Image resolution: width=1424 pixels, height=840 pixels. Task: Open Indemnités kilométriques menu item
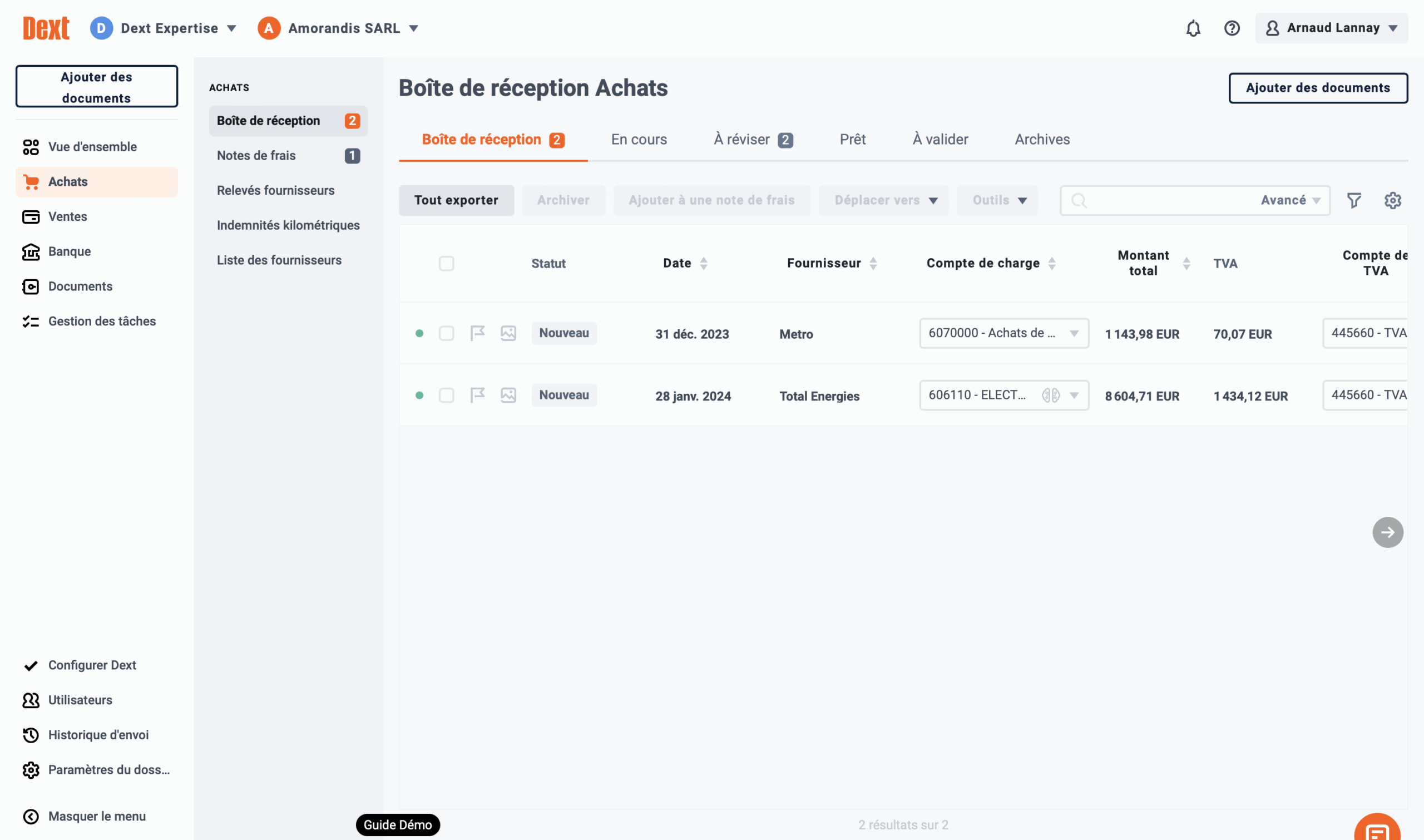click(x=288, y=225)
